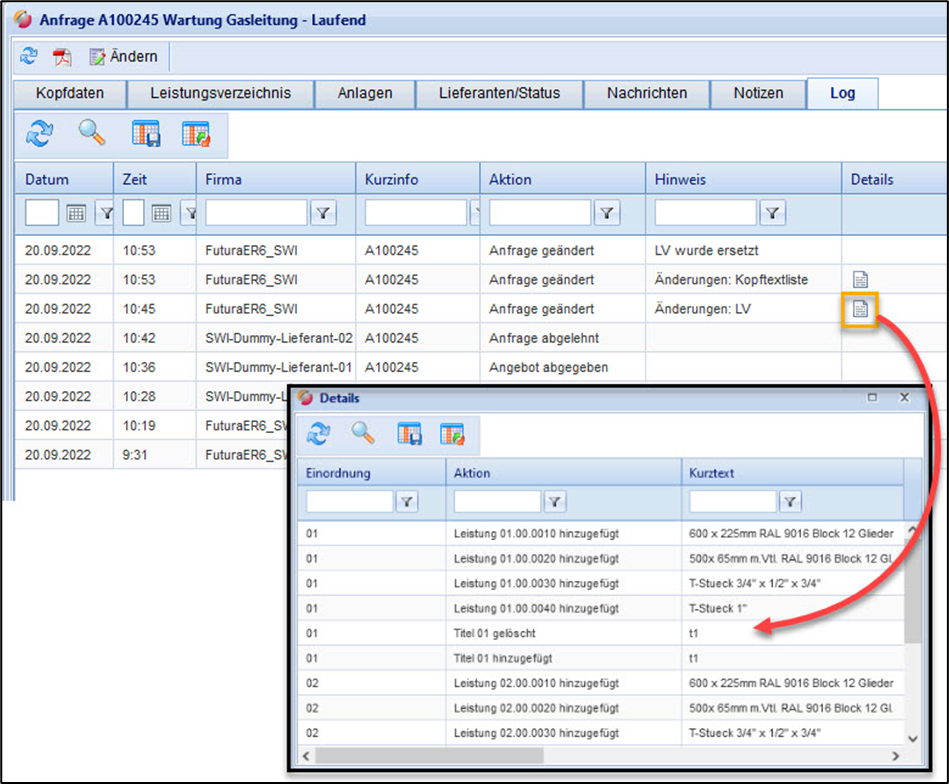This screenshot has width=949, height=784.
Task: Refresh the Log table with the large arrows icon
Action: tap(40, 133)
